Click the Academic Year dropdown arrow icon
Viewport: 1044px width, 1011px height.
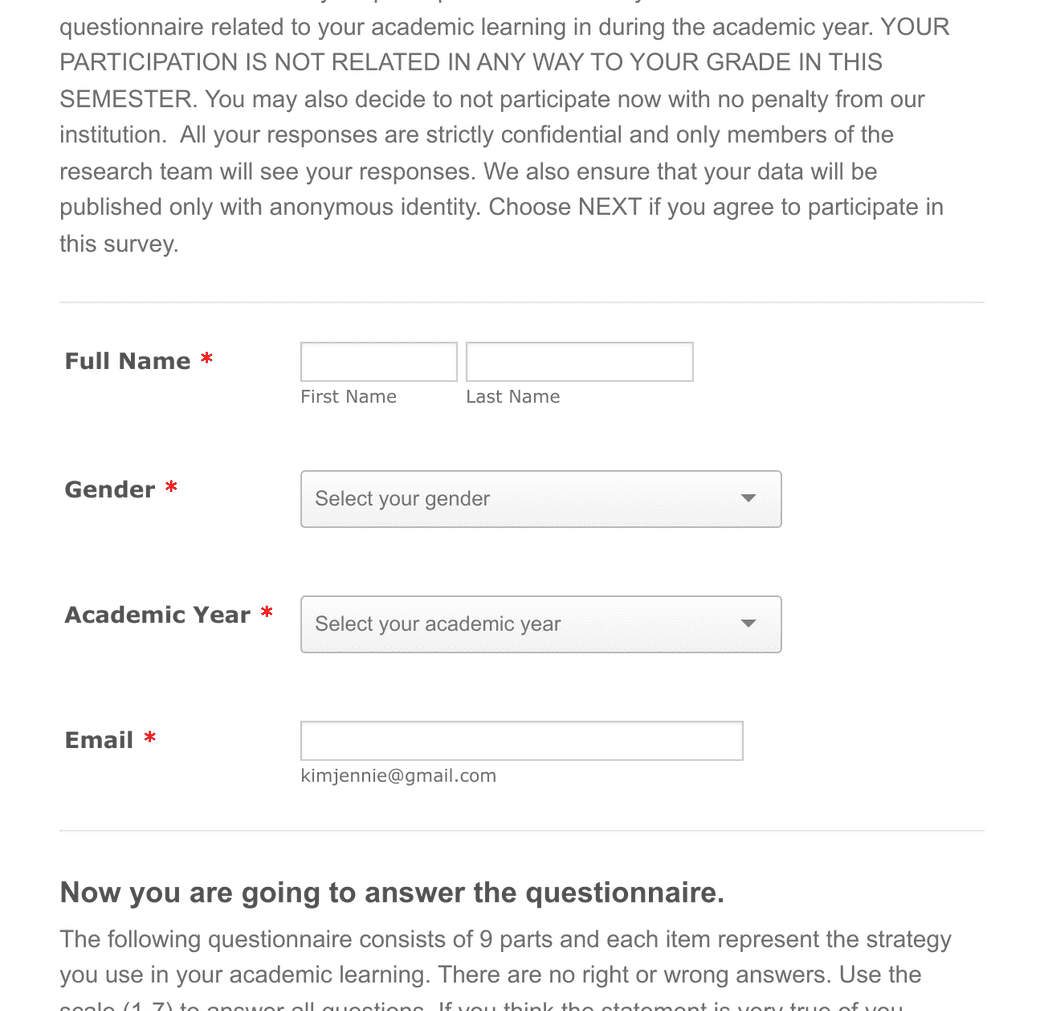tap(748, 623)
